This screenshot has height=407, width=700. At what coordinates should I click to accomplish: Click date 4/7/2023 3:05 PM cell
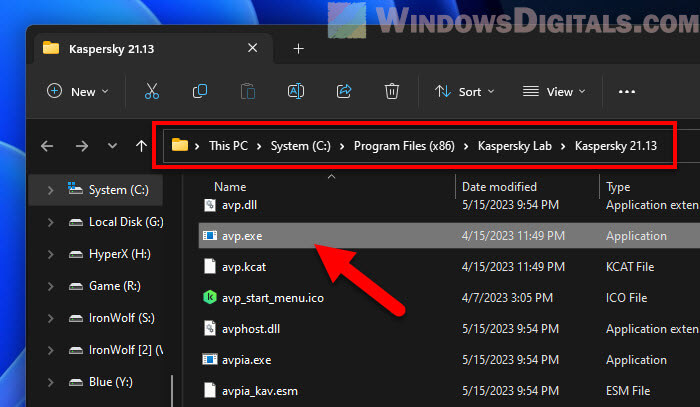pyautogui.click(x=507, y=298)
